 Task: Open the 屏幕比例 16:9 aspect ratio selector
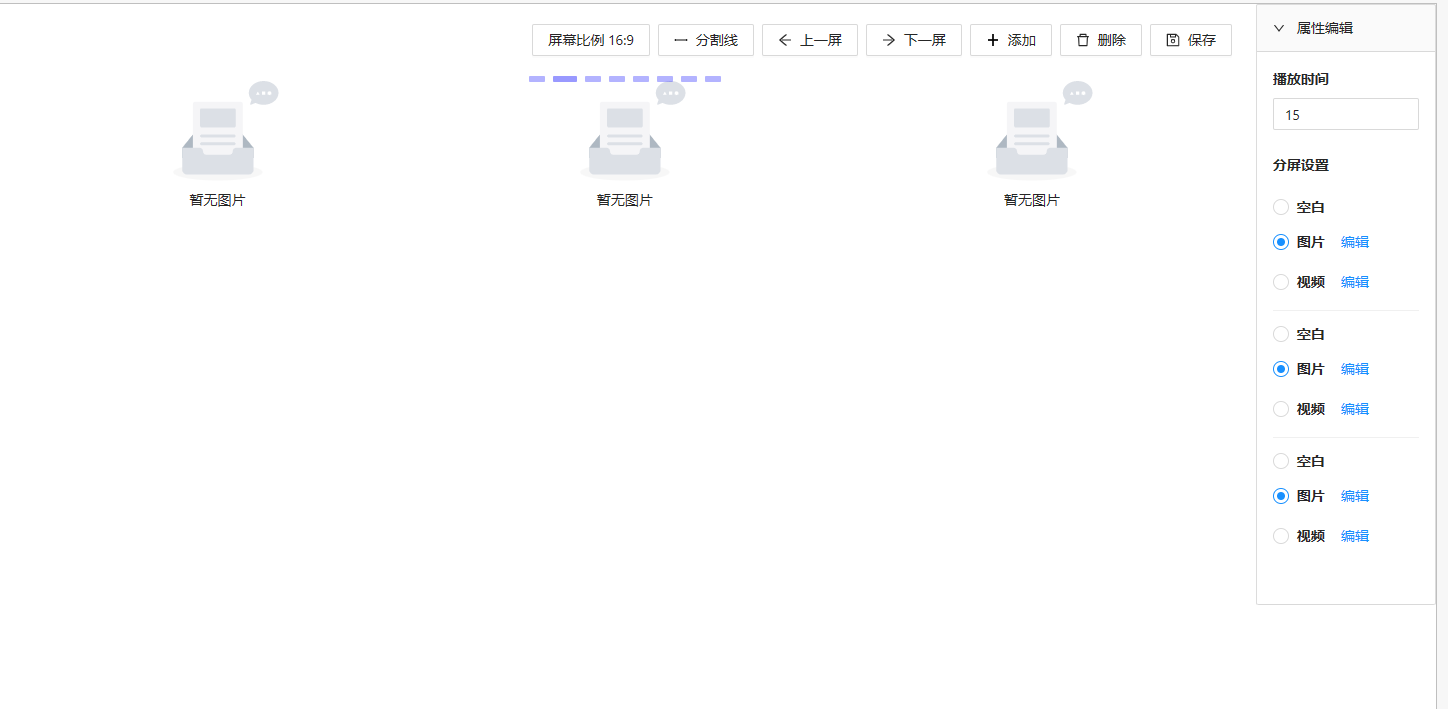pos(590,40)
